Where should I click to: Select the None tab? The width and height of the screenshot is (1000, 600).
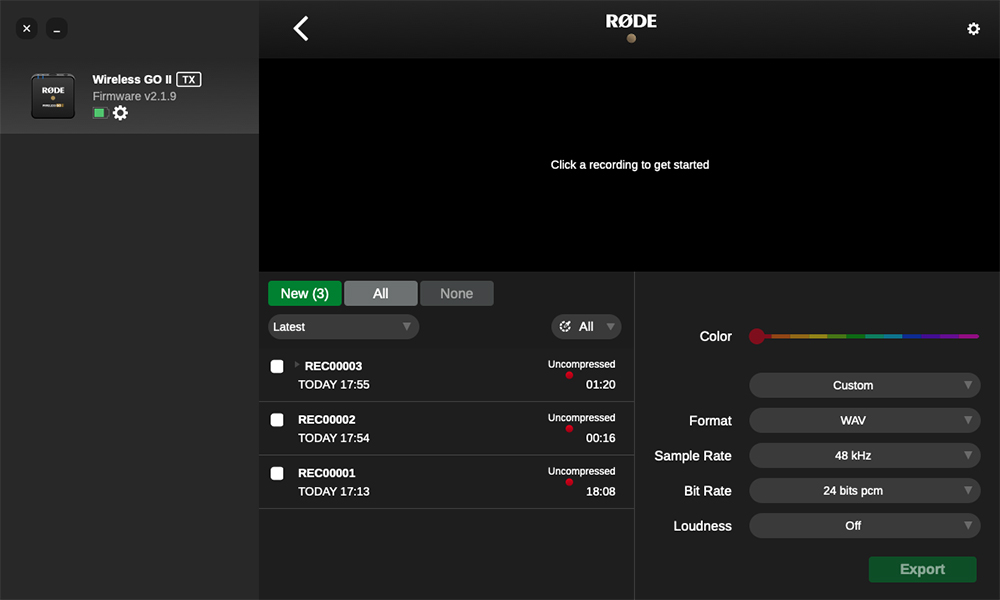(x=457, y=293)
